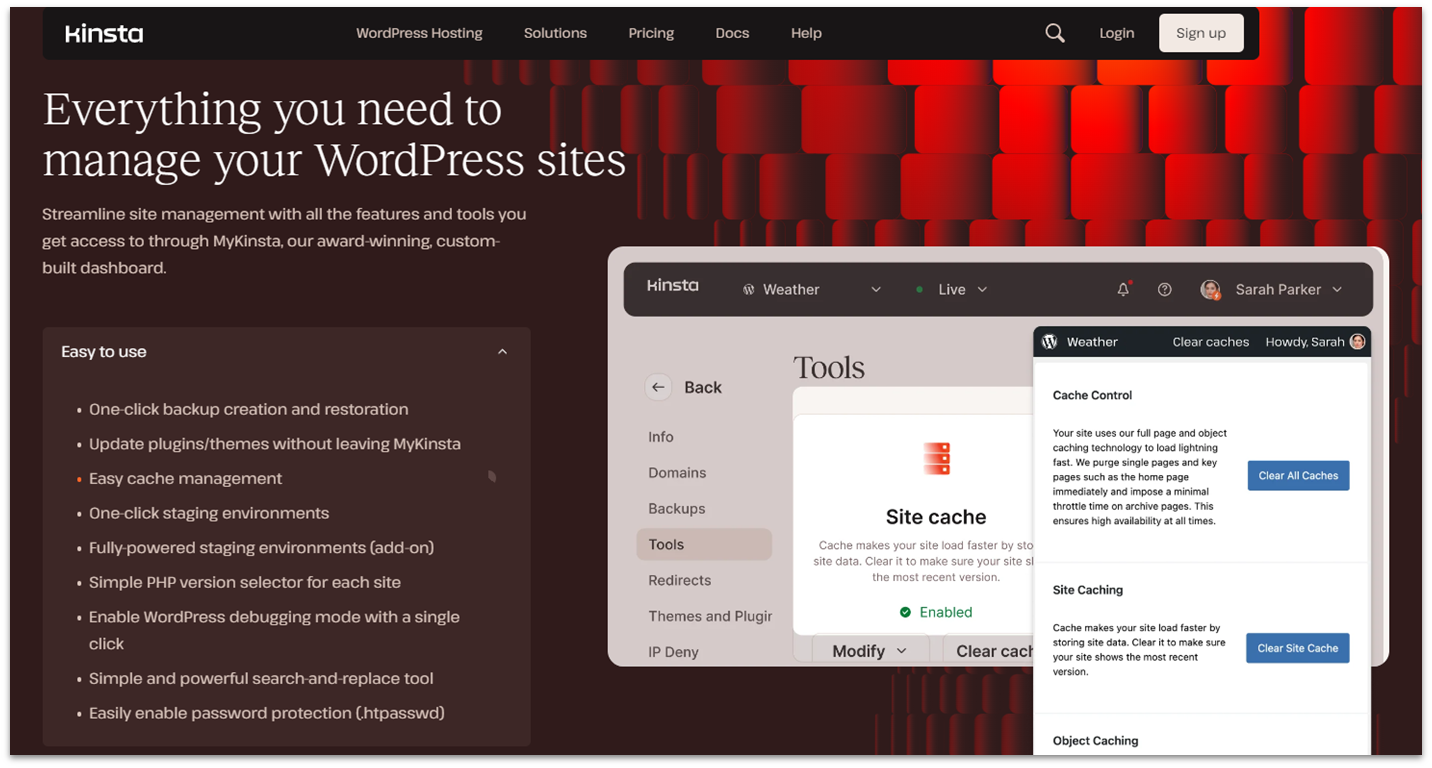Image resolution: width=1432 pixels, height=768 pixels.
Task: Click the WordPress logo in admin bar
Action: pos(1049,341)
